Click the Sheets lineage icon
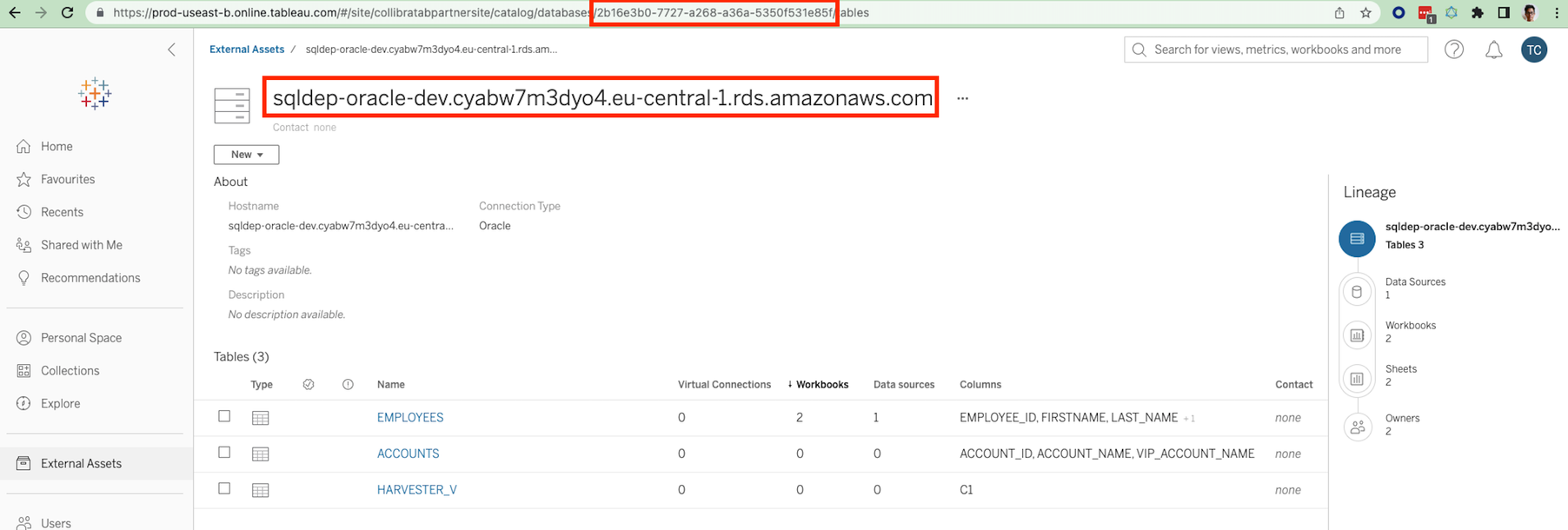The image size is (1568, 530). click(x=1357, y=379)
